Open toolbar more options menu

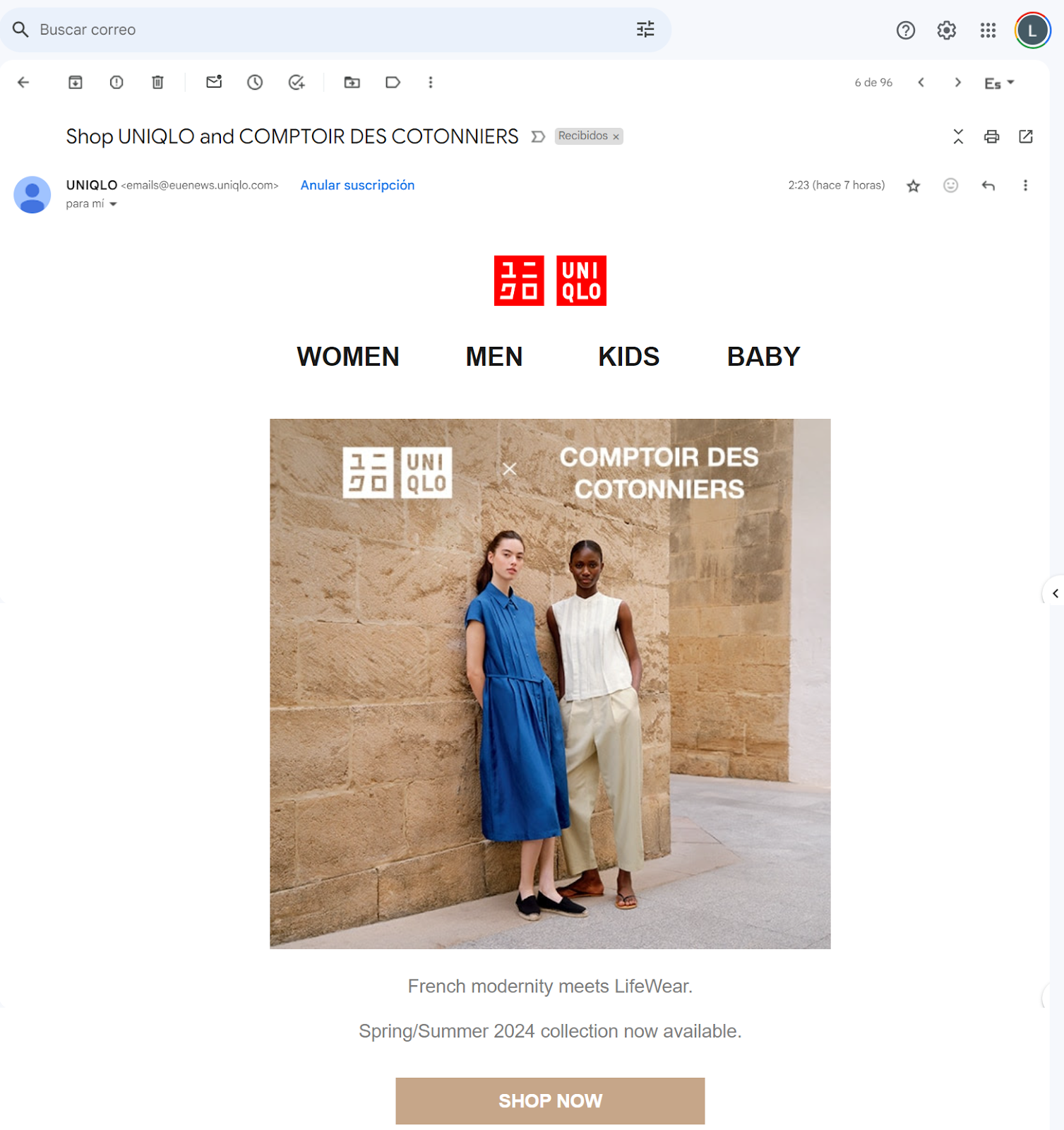[x=431, y=83]
